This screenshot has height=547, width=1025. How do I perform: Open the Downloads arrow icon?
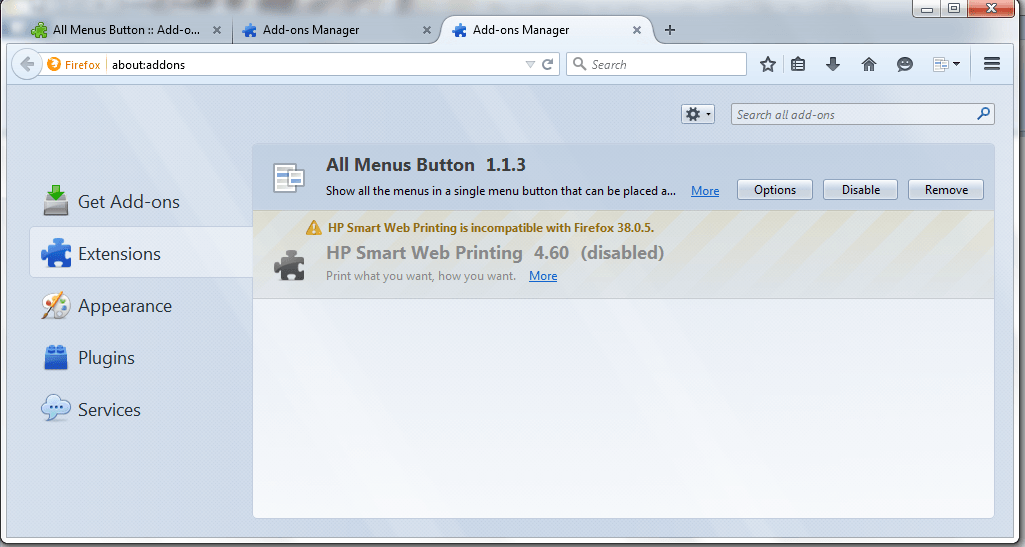[833, 64]
